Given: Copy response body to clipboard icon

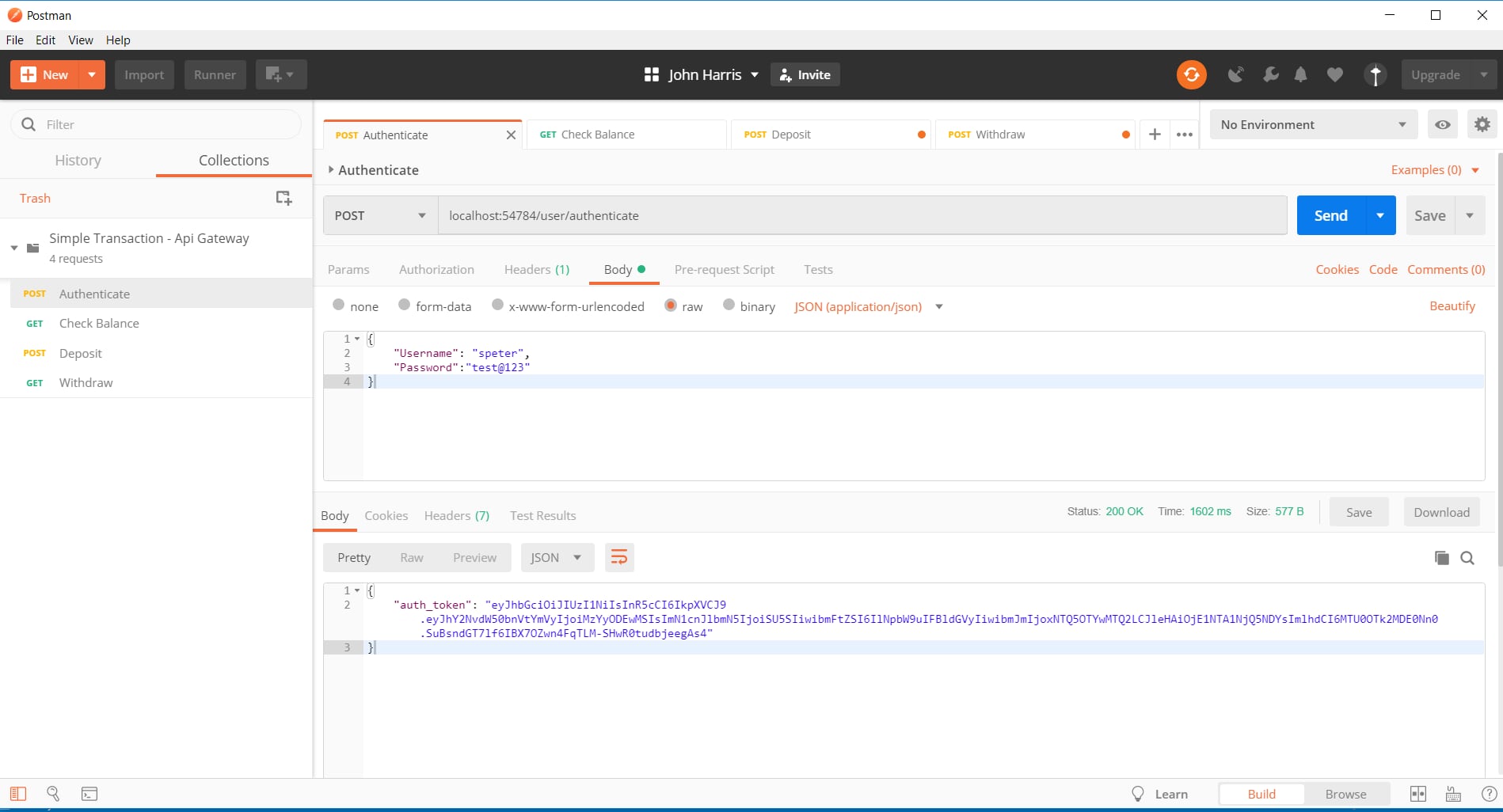Looking at the screenshot, I should click(1441, 558).
